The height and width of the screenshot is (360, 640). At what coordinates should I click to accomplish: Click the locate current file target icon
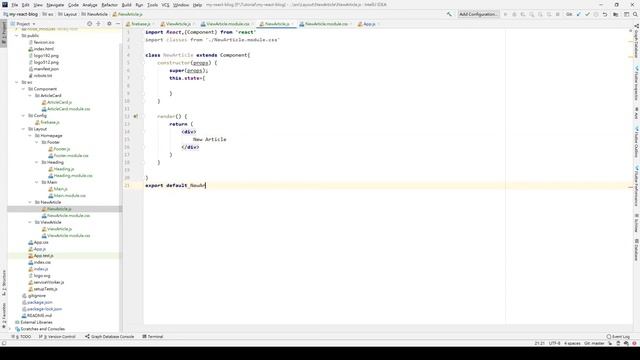(x=89, y=24)
